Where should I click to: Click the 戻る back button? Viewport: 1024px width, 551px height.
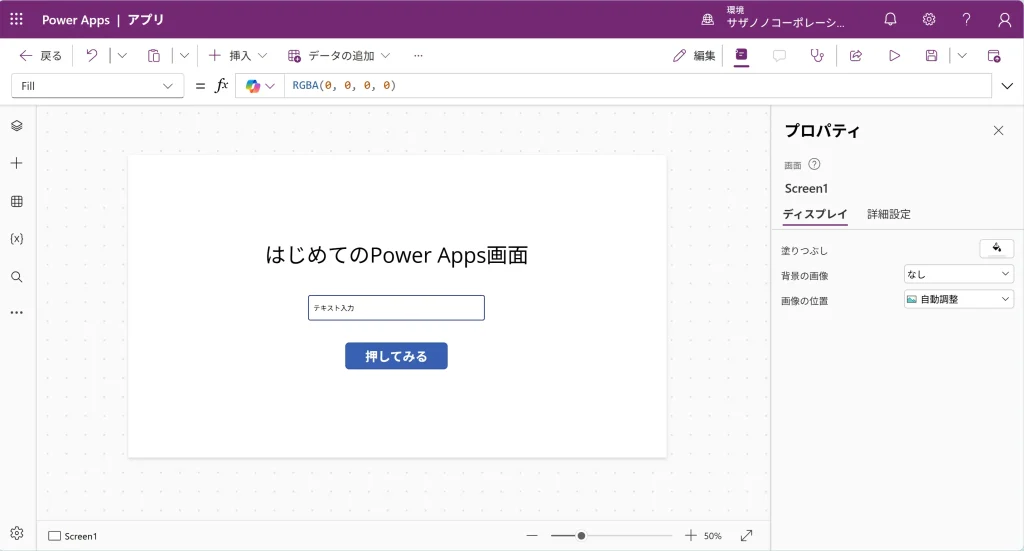[41, 56]
